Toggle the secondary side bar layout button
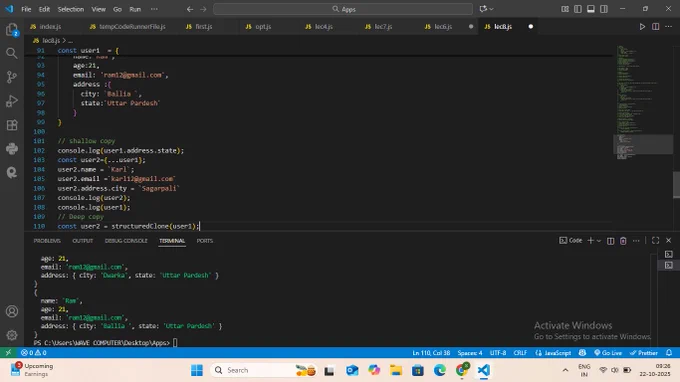 [x=604, y=9]
